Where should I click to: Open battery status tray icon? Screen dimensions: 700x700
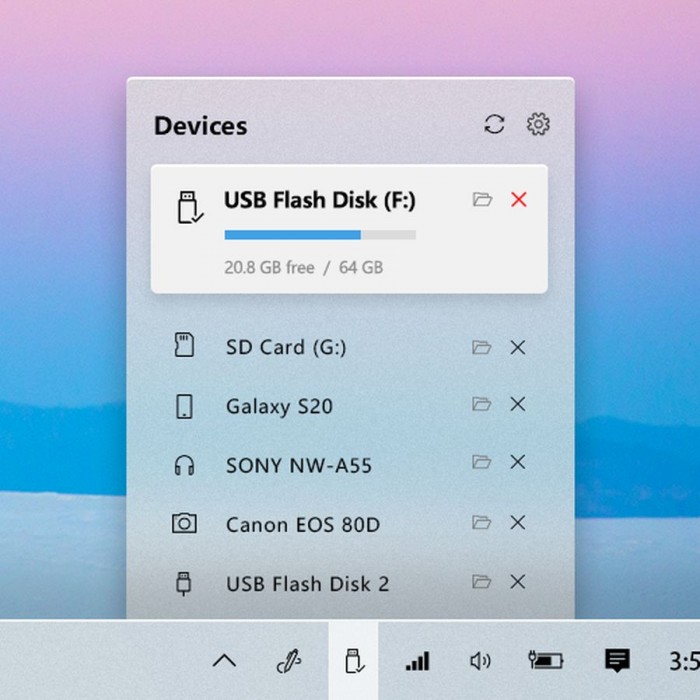(546, 660)
